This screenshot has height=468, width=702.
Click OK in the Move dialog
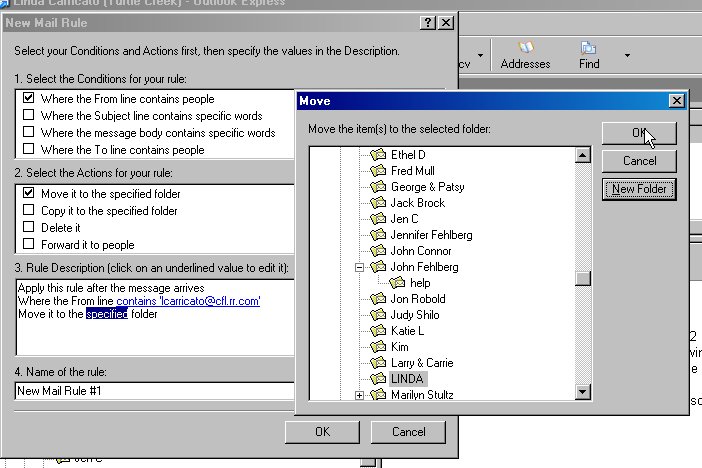[x=639, y=133]
